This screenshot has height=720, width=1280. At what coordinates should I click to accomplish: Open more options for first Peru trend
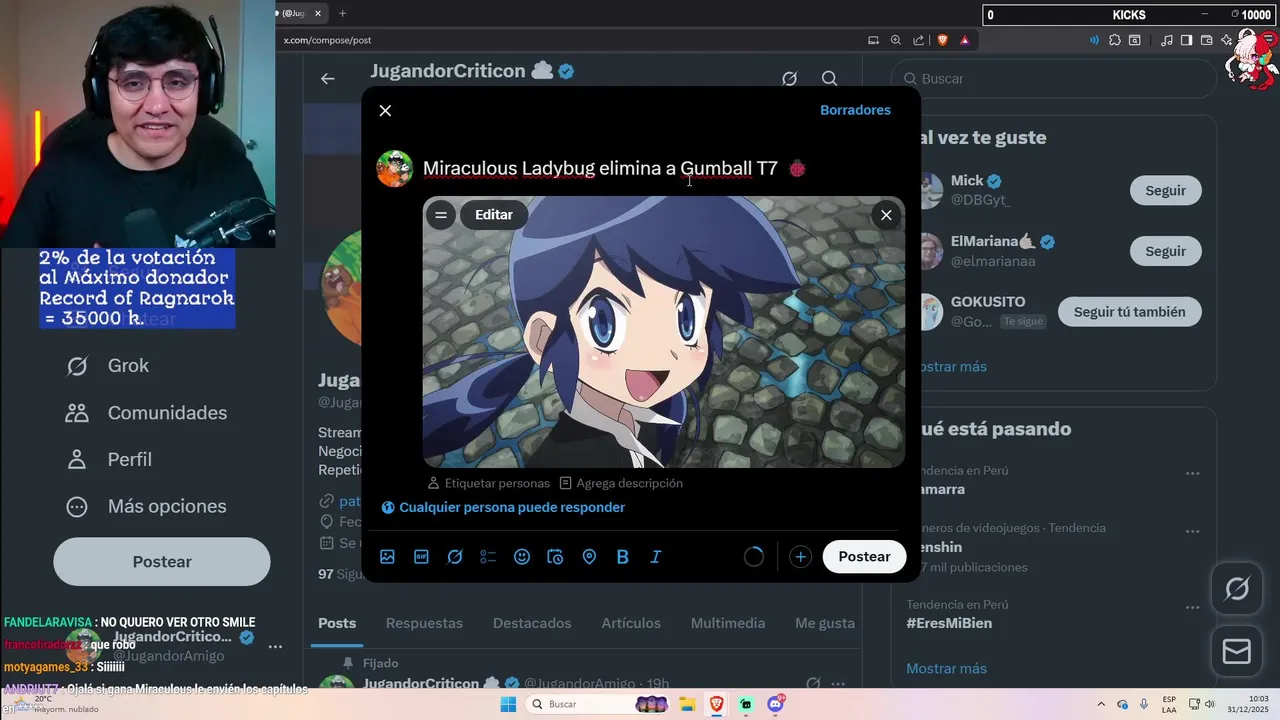tap(1192, 473)
